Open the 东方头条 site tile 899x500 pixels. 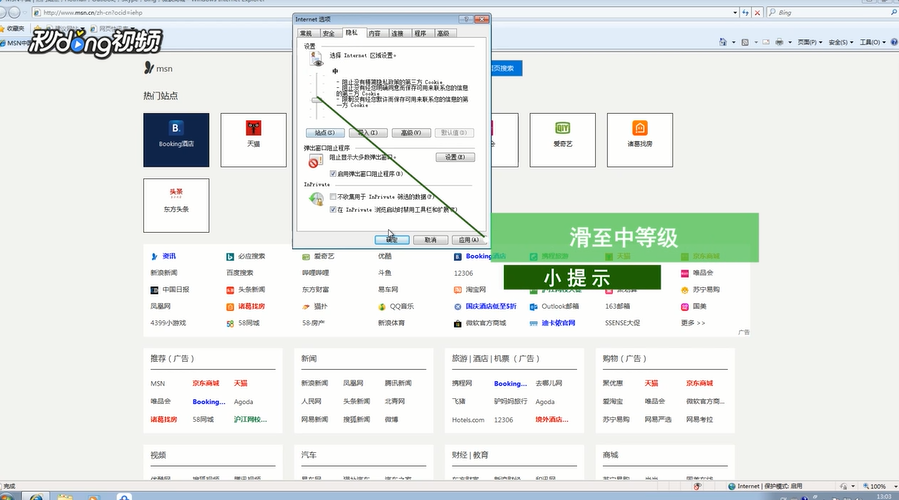(x=176, y=205)
